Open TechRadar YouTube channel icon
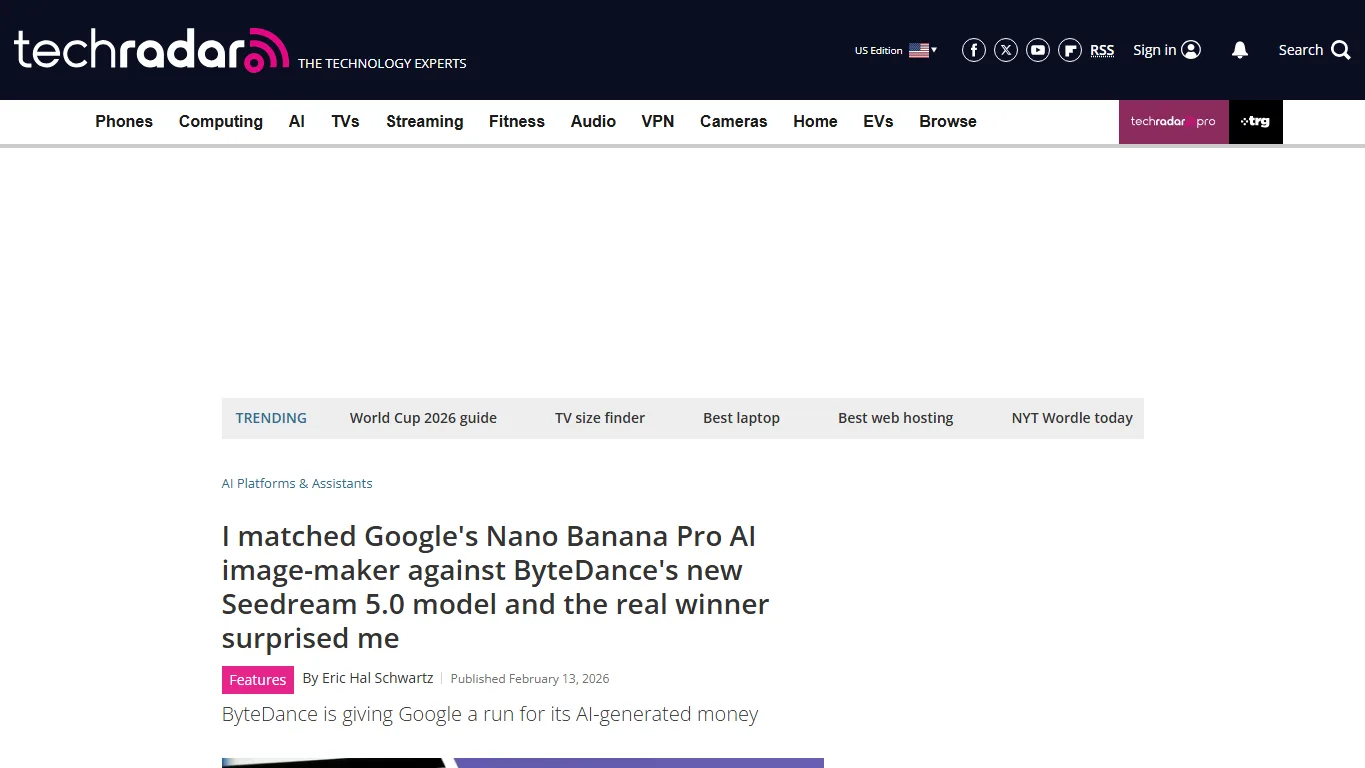1365x768 pixels. tap(1038, 50)
